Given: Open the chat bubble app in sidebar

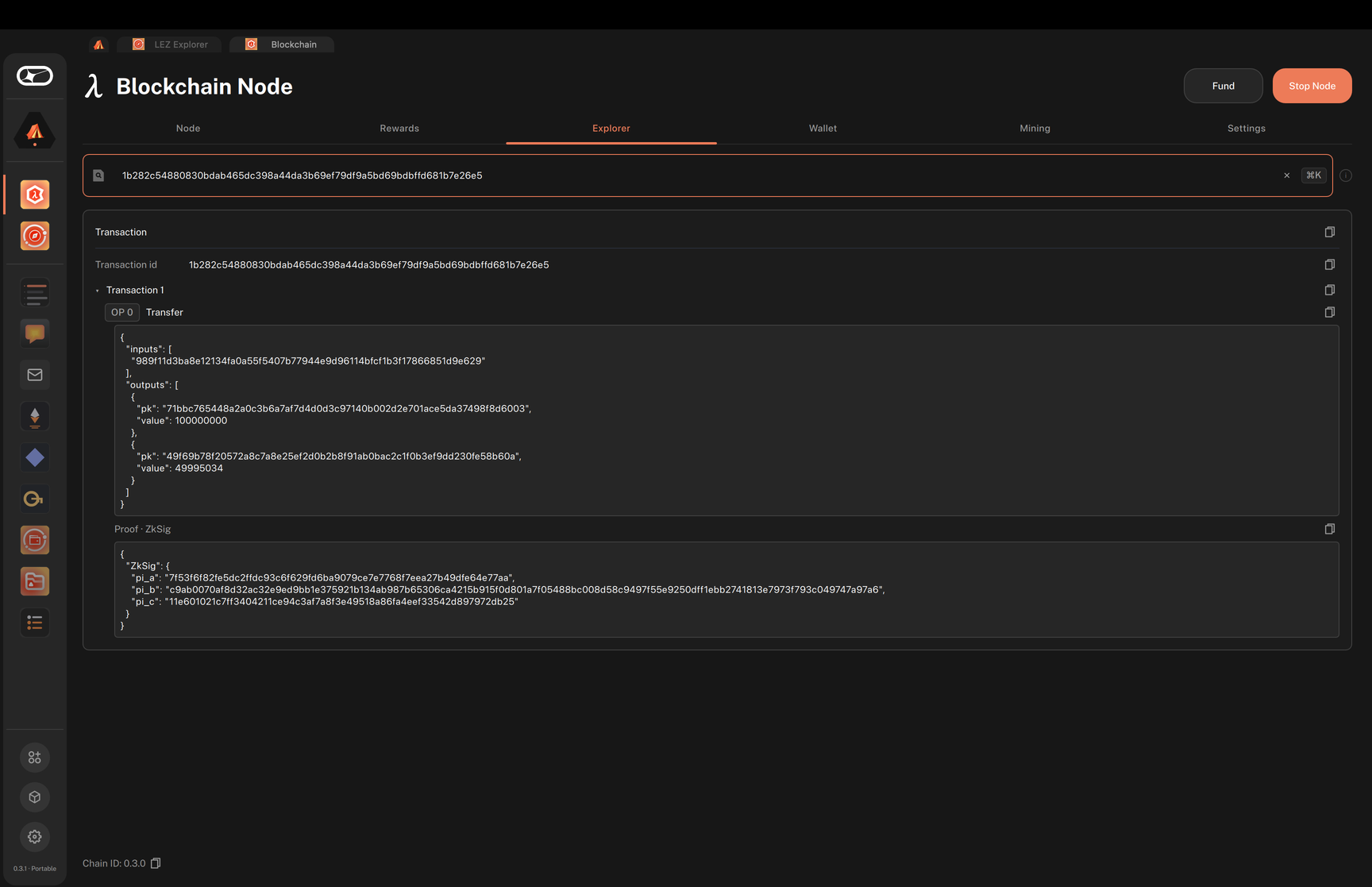Looking at the screenshot, I should pyautogui.click(x=35, y=334).
